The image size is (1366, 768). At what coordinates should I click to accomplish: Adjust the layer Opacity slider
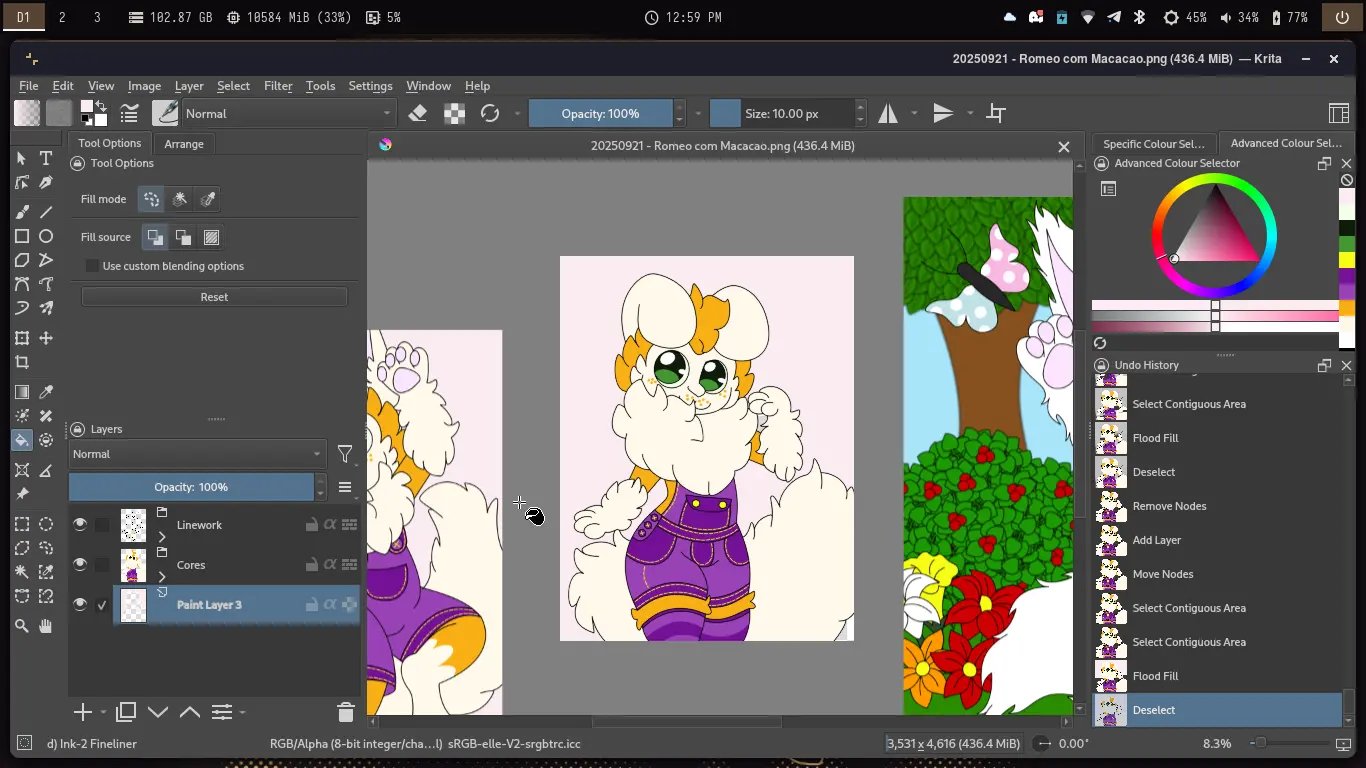tap(192, 487)
